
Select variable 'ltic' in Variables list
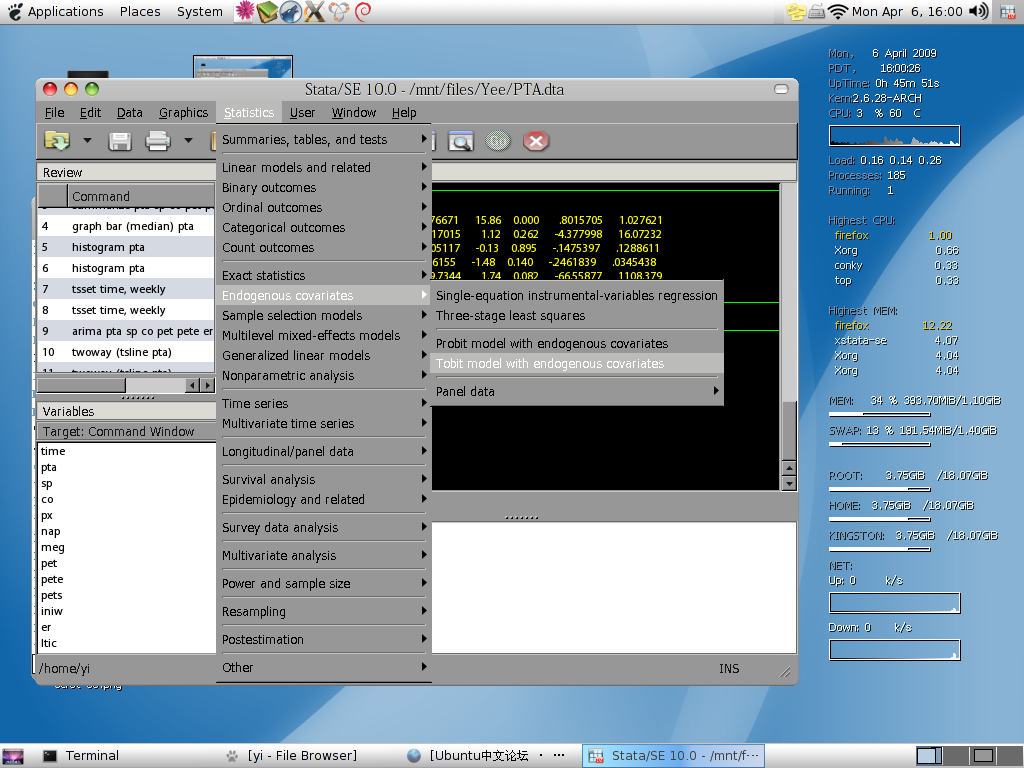click(49, 643)
